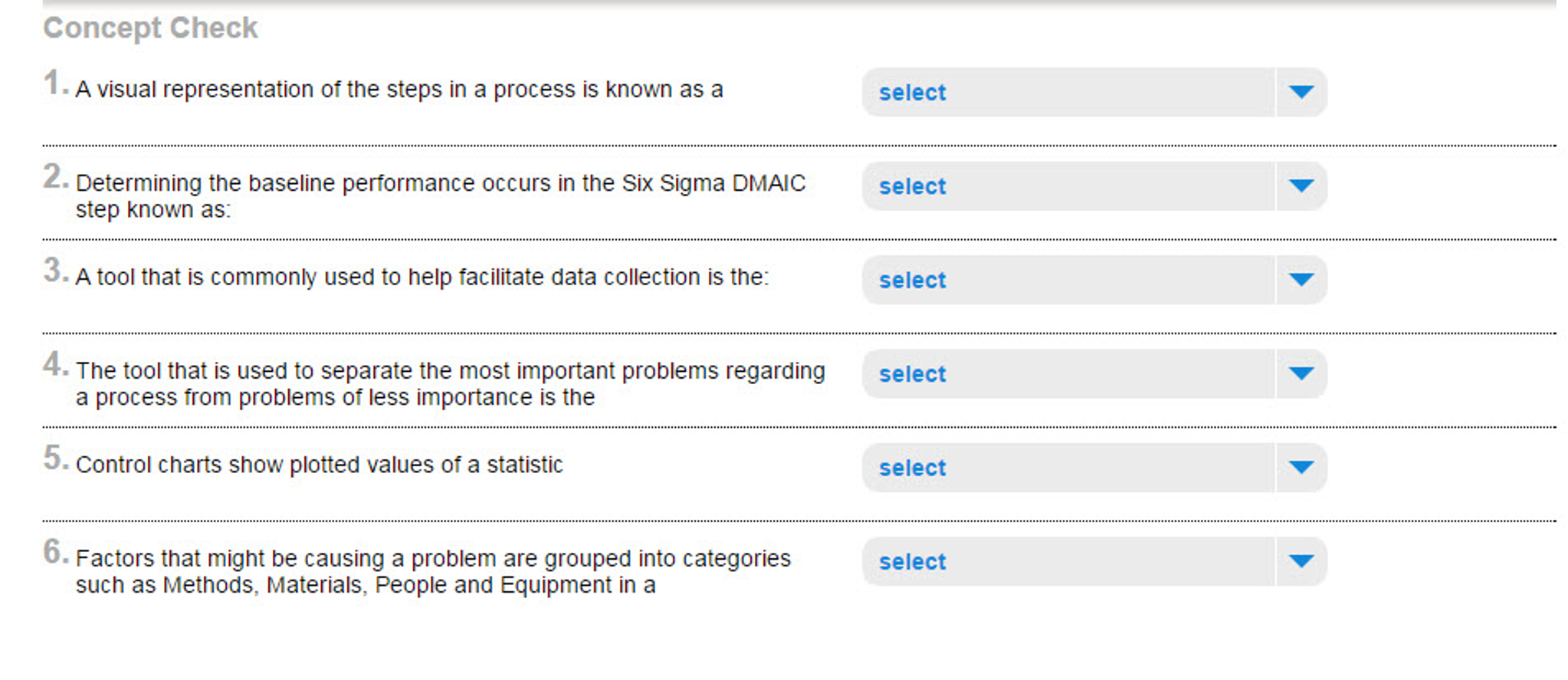Open question 3's dropdown via its arrow icon
Screen dimensions: 1568x680
[x=1301, y=280]
